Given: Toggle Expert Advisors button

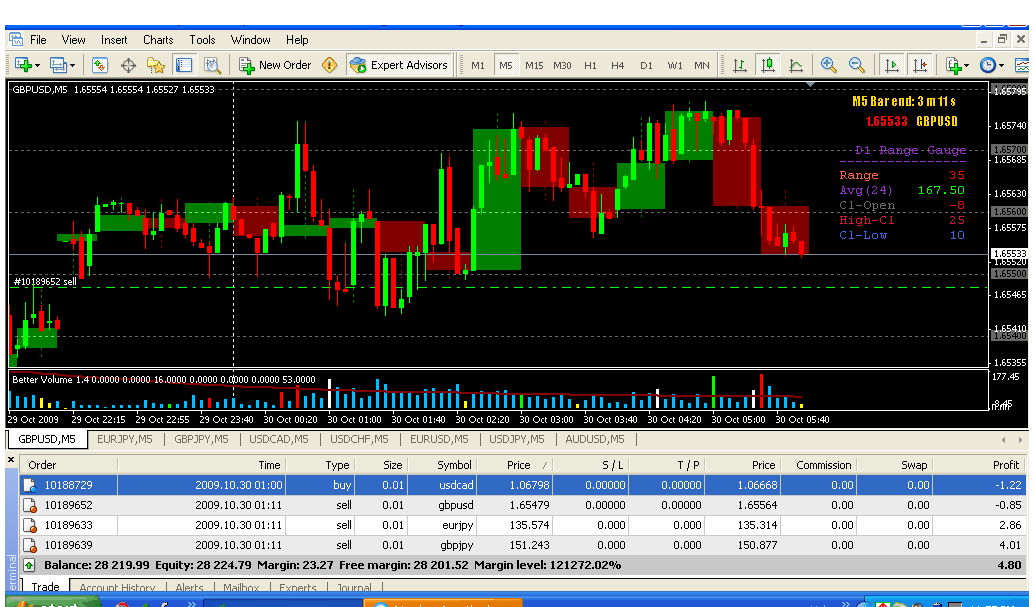Looking at the screenshot, I should click(x=398, y=65).
